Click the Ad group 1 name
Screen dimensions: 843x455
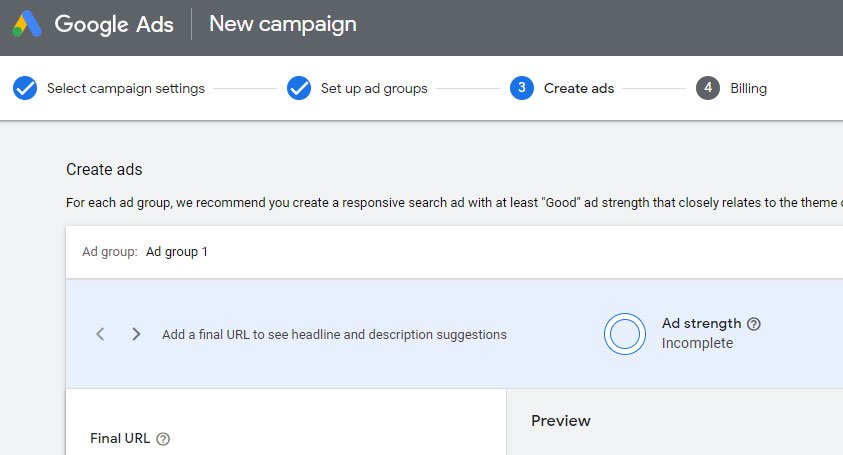pyautogui.click(x=177, y=252)
